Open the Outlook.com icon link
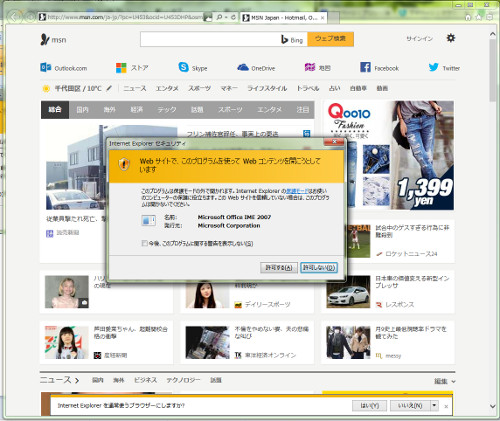This screenshot has height=421, width=500. [45, 67]
